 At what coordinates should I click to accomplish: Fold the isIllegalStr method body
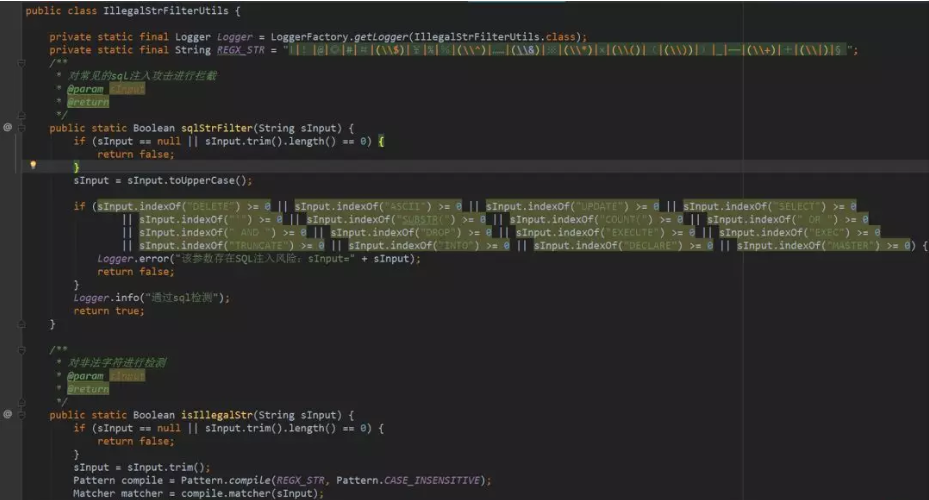(21, 415)
